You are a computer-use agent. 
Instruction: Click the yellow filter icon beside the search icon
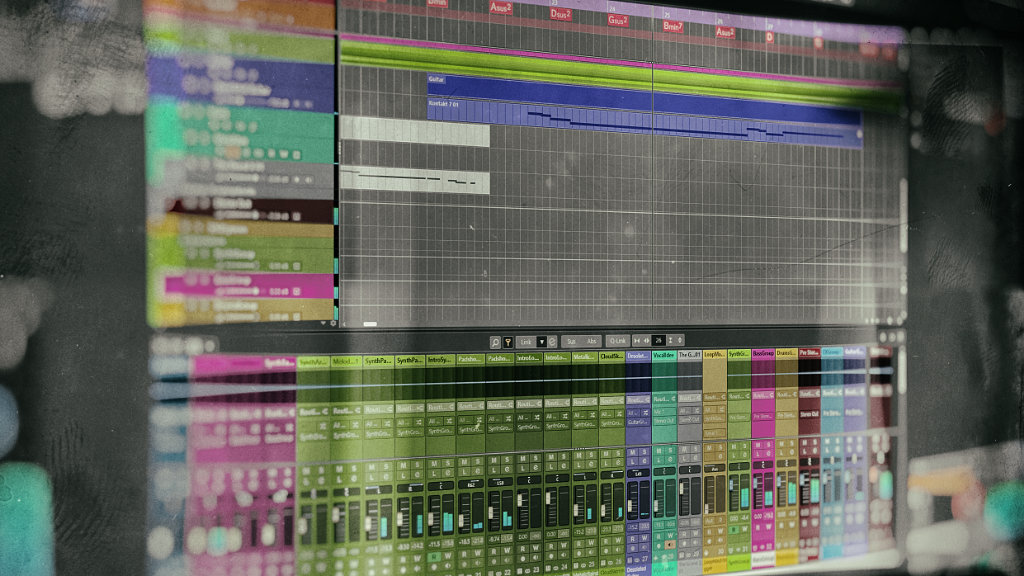[508, 342]
